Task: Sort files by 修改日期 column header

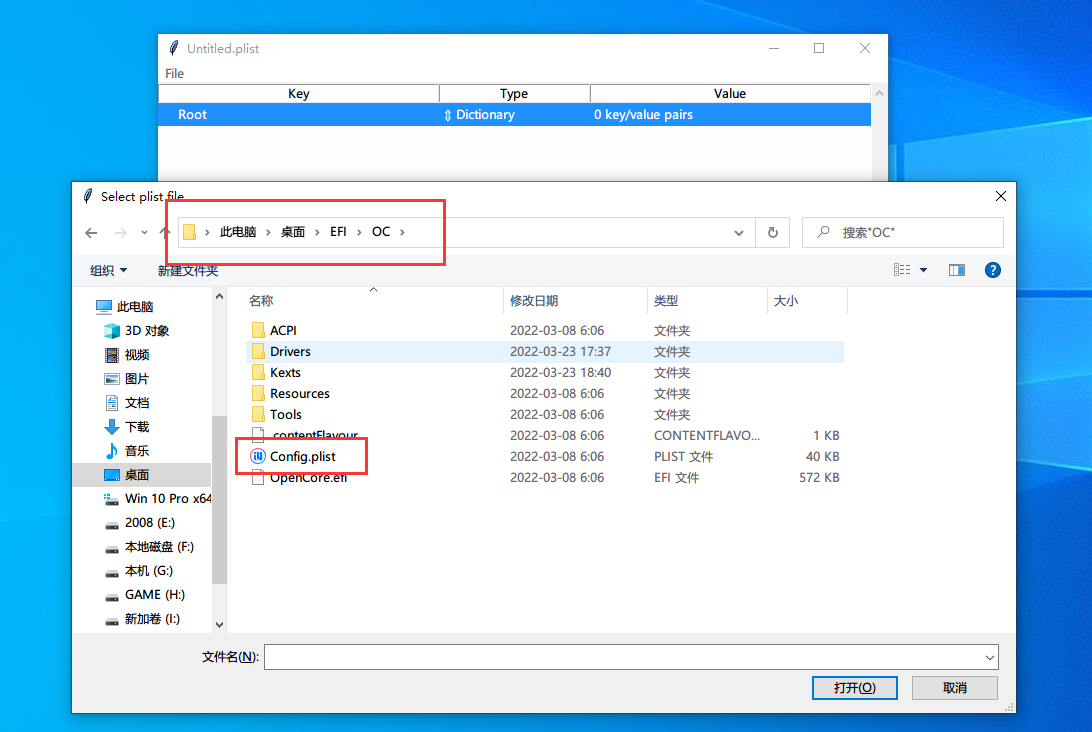Action: [x=534, y=301]
